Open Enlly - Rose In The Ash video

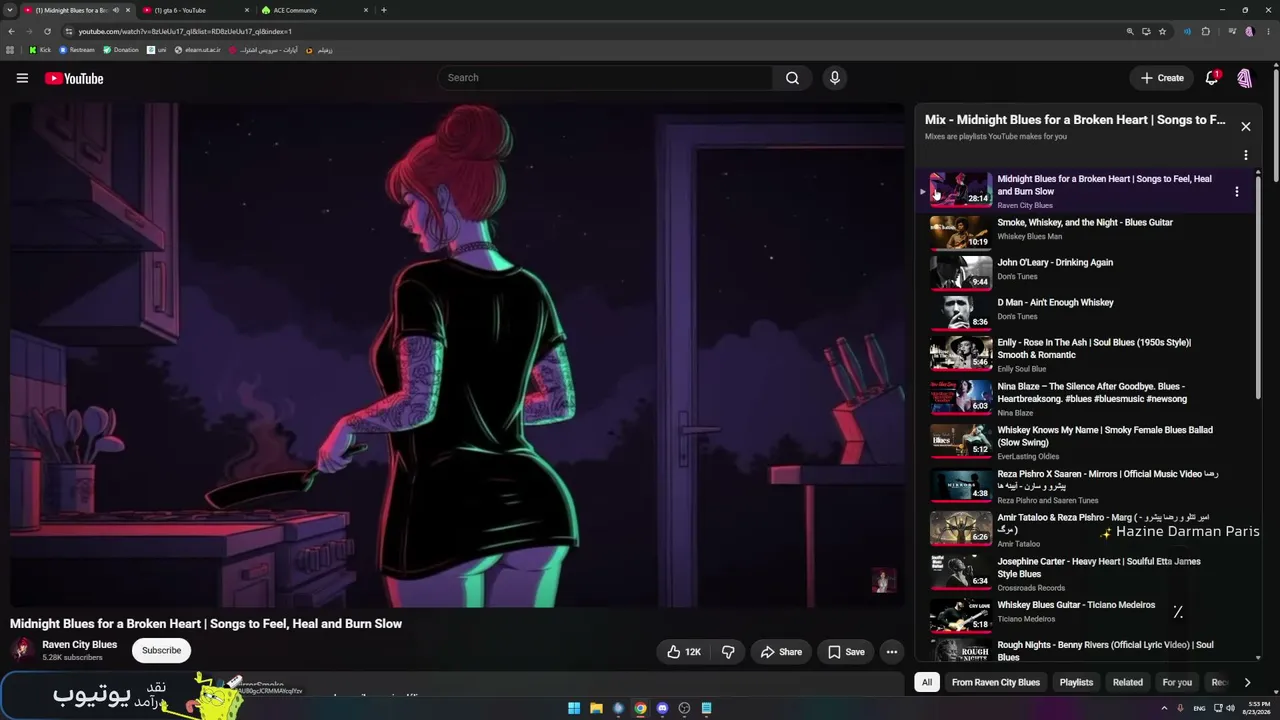1094,348
